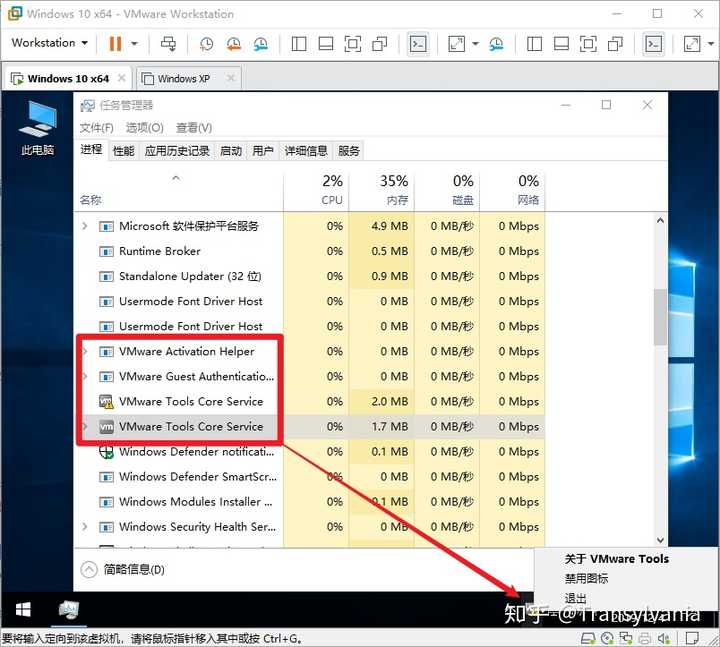Sort processes by the CPU column
Viewport: 720px width, 647px height.
pyautogui.click(x=316, y=190)
